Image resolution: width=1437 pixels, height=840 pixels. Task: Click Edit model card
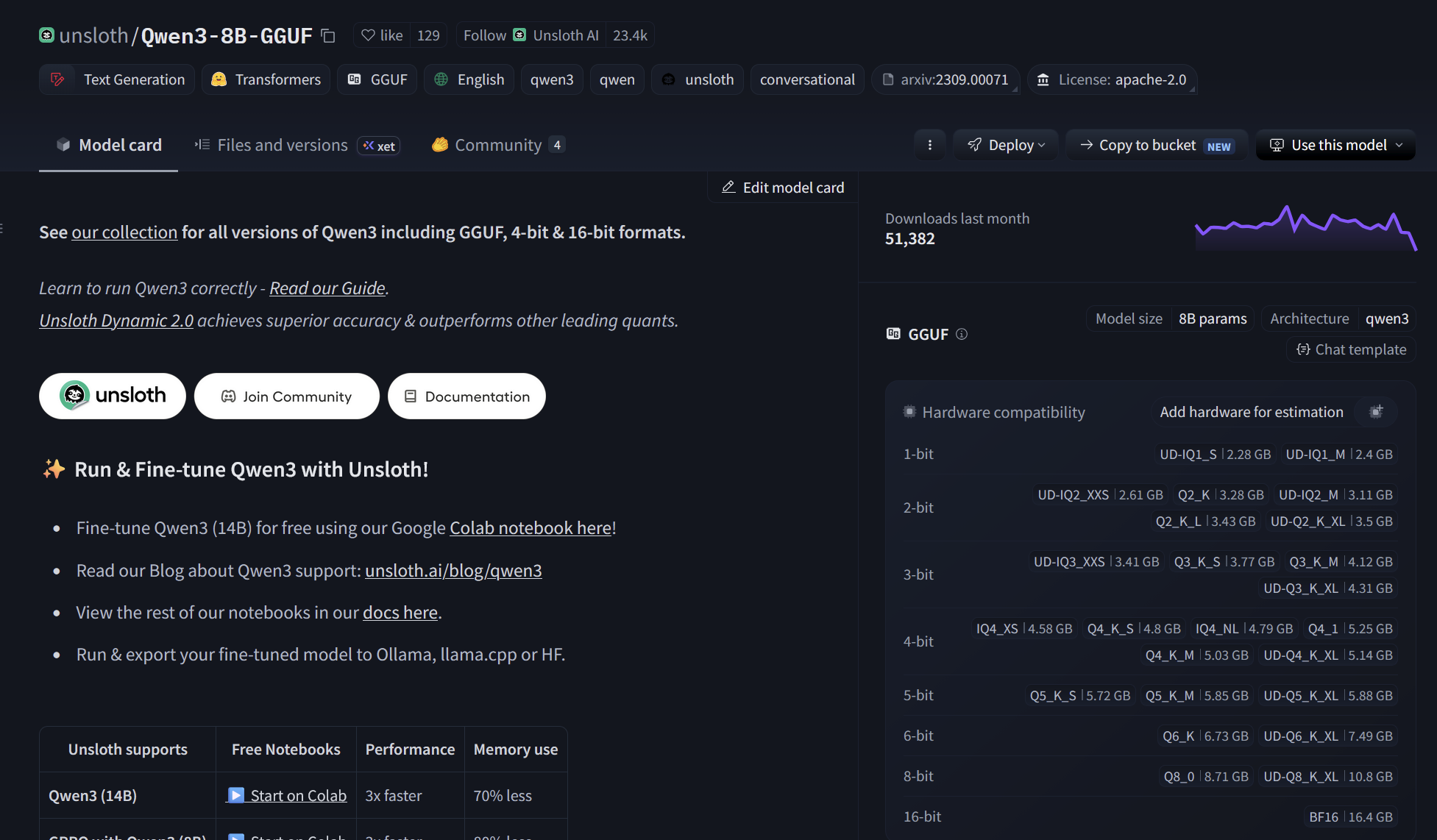[x=783, y=188]
